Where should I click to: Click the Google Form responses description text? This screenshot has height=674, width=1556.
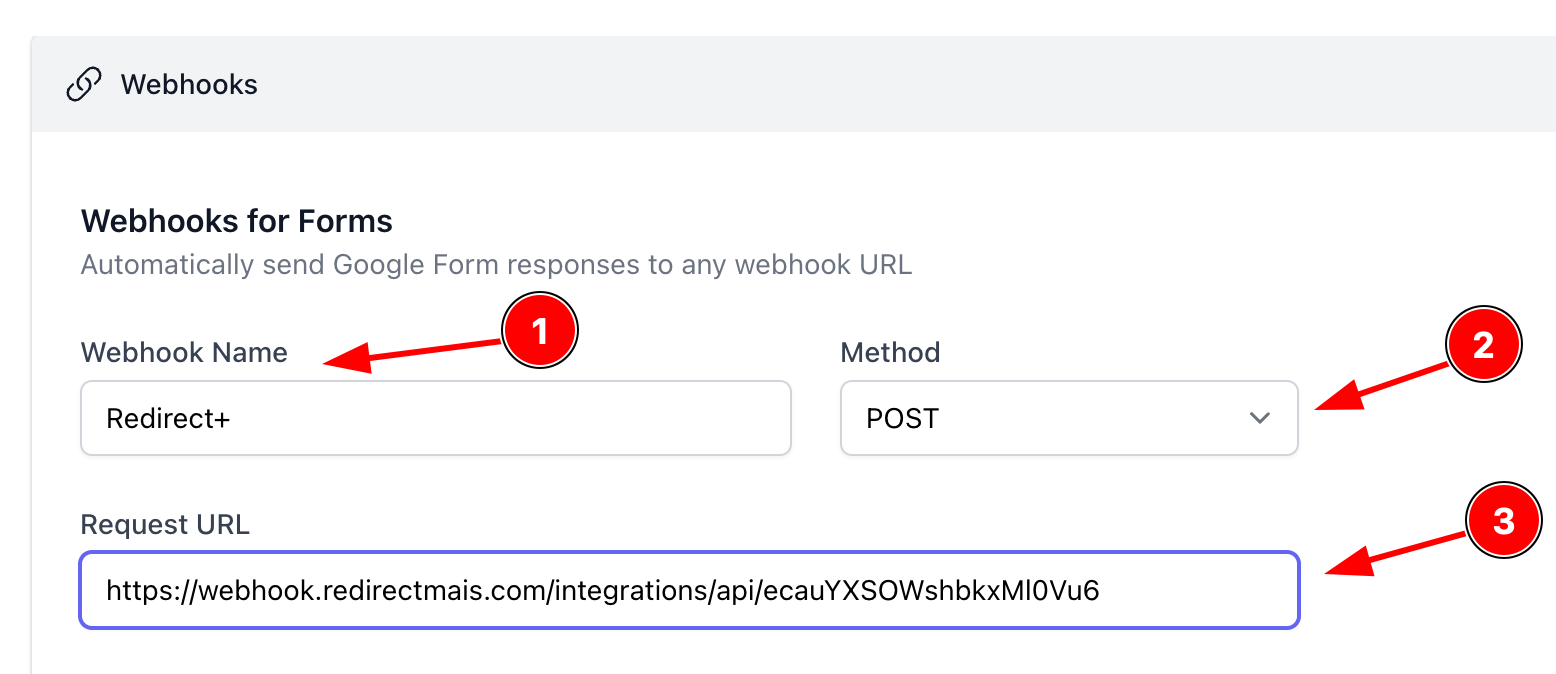click(x=496, y=265)
